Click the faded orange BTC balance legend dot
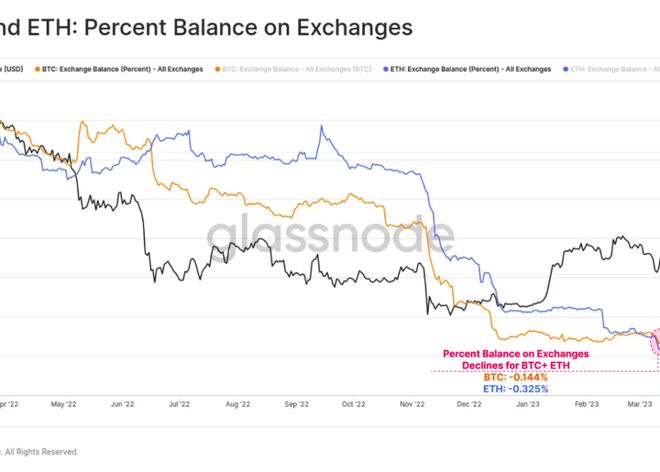Screen dimensions: 660x472 coord(216,69)
